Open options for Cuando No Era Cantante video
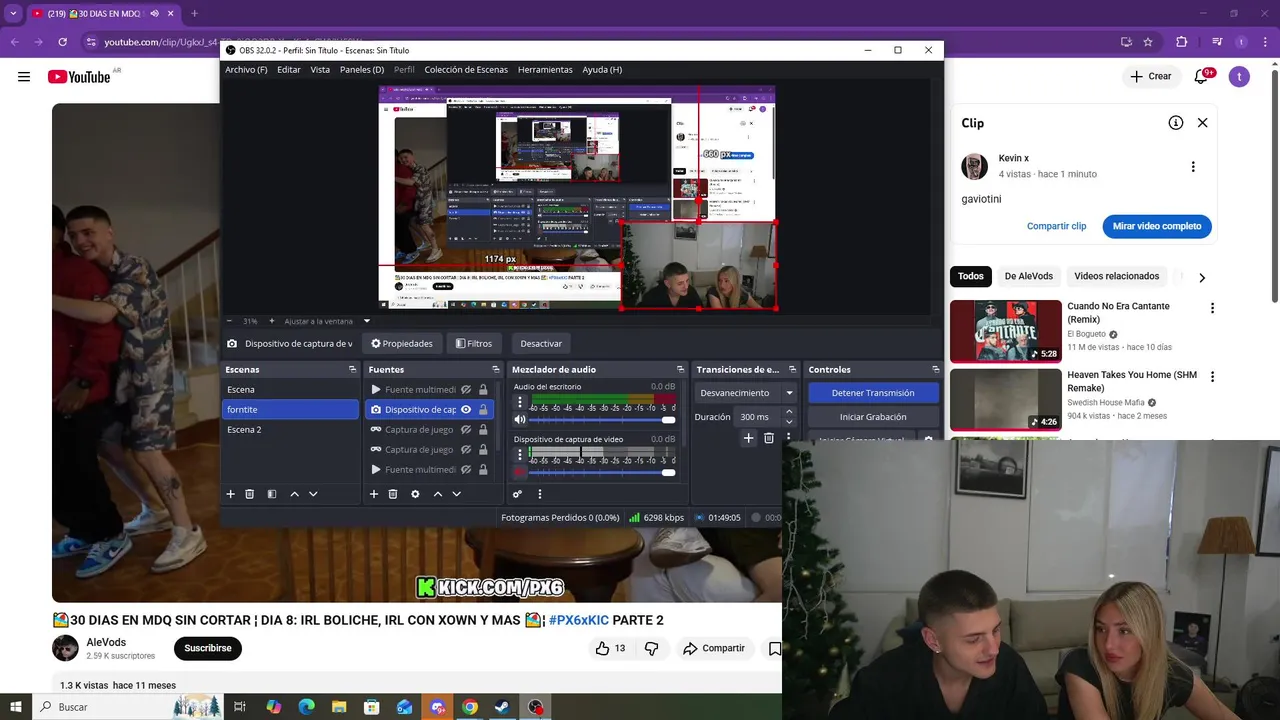 1212,309
